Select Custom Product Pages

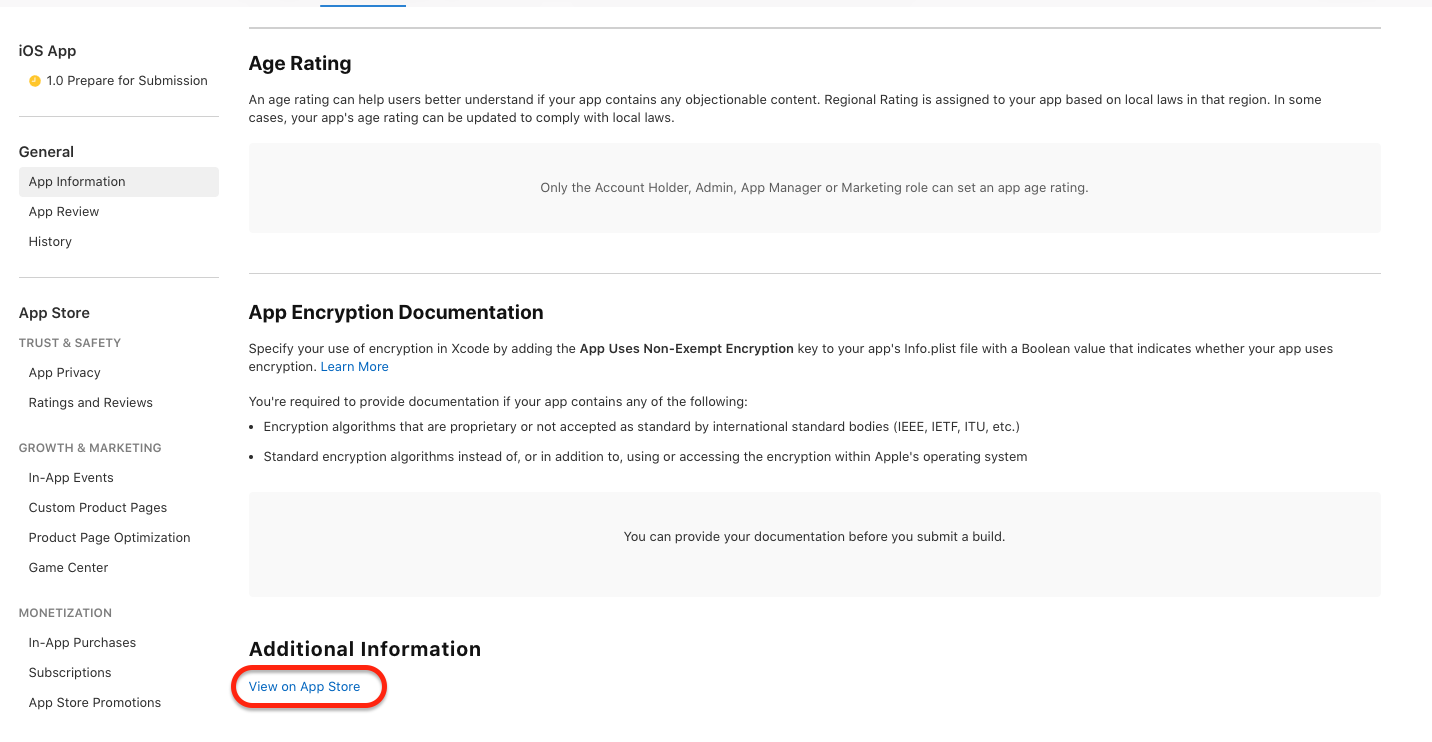[x=97, y=507]
